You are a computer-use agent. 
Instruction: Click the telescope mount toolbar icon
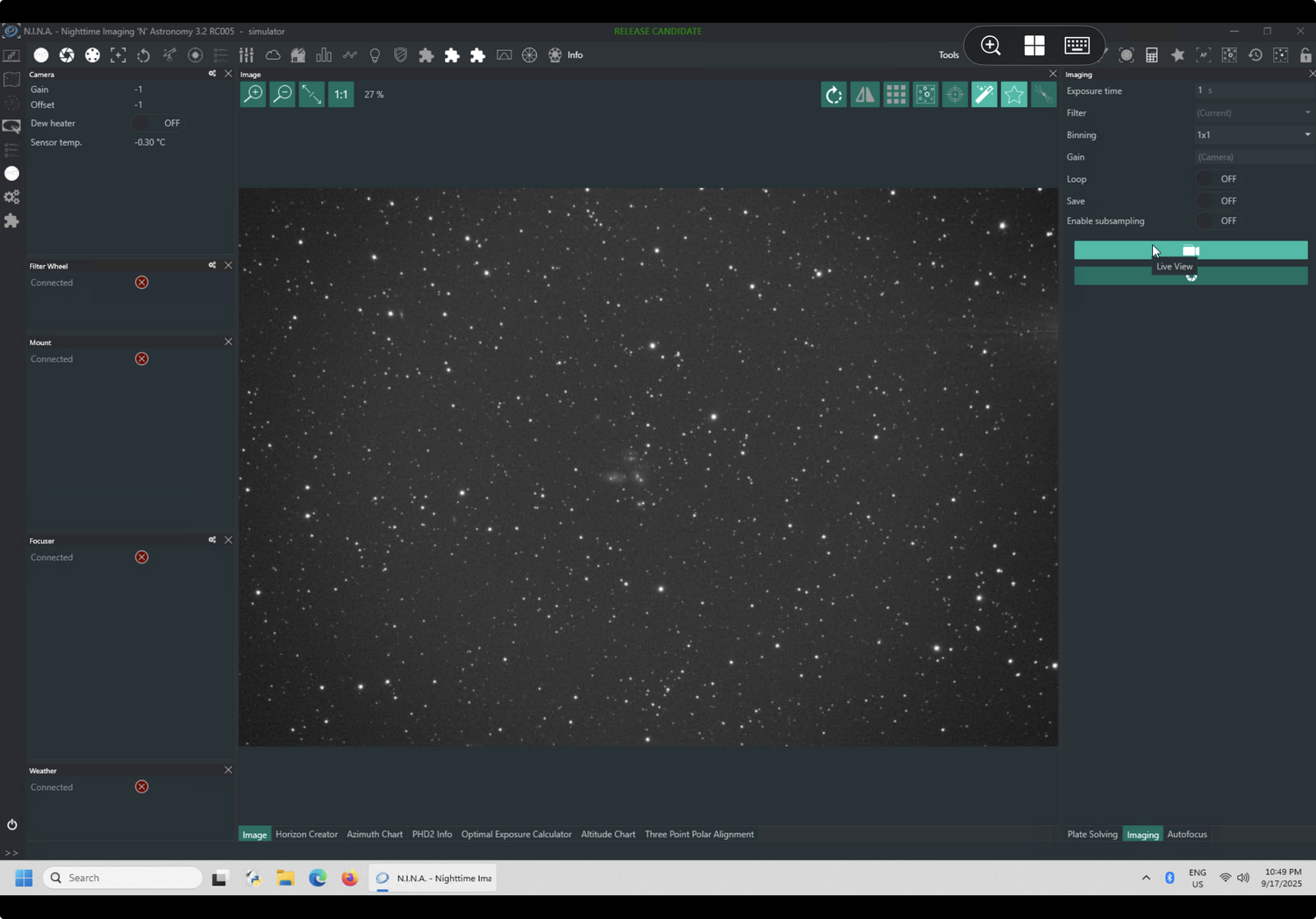click(169, 54)
